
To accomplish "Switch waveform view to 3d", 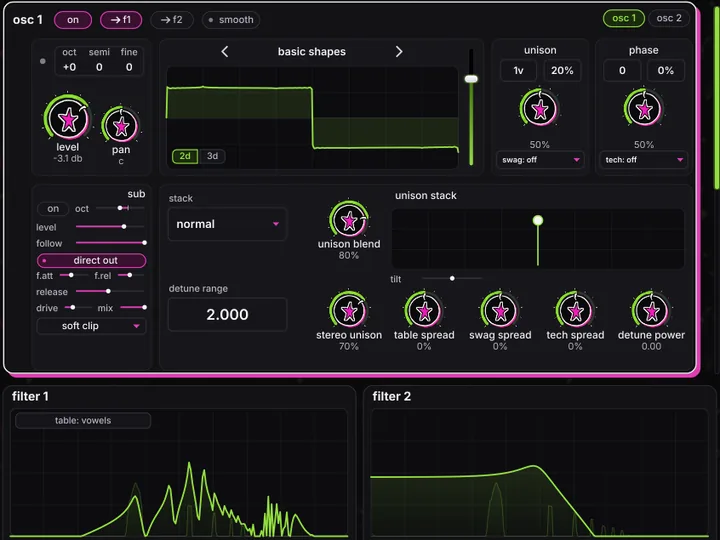I will click(212, 156).
